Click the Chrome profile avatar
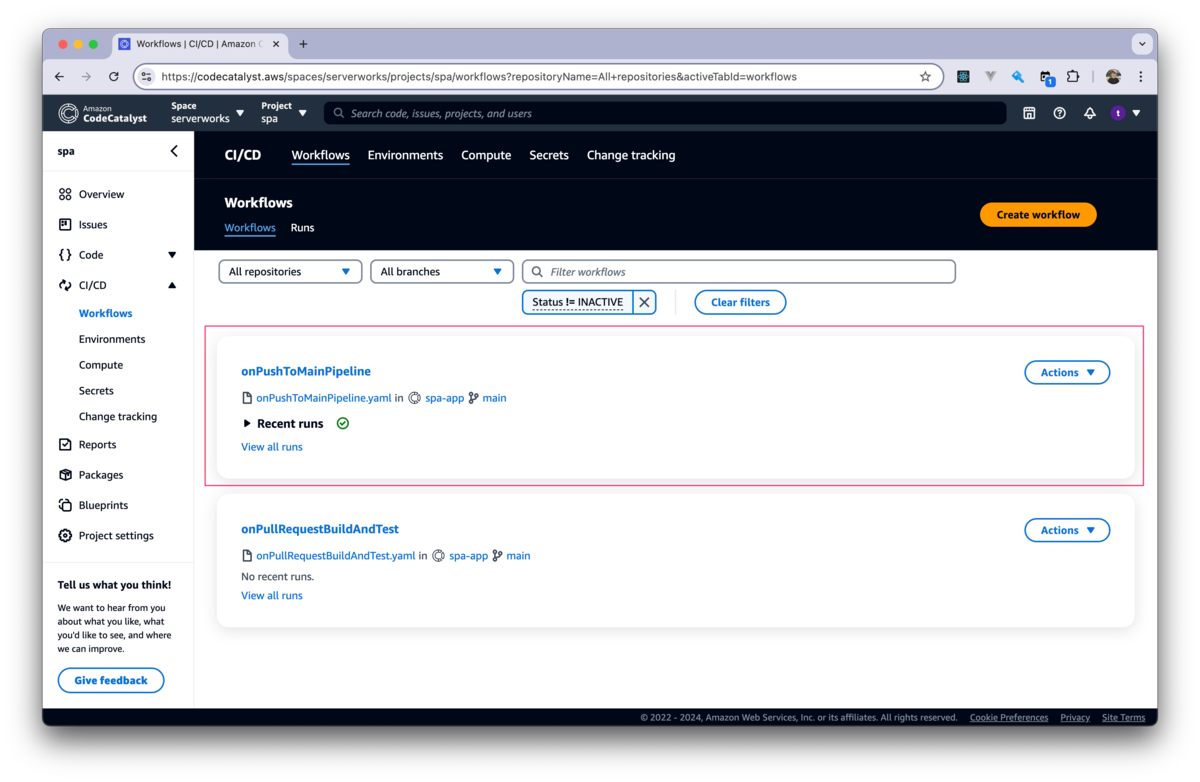Screen dimensions: 1200x782 [x=1113, y=76]
